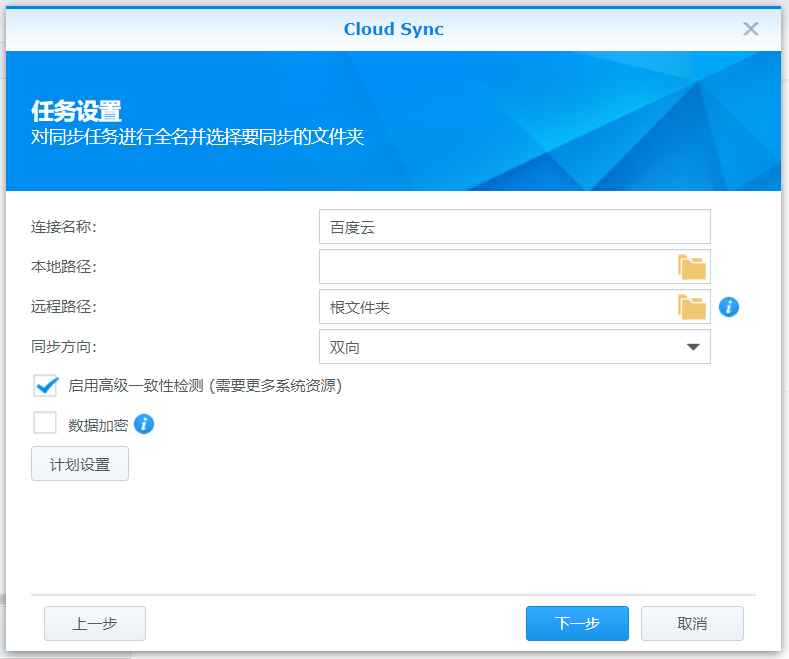Click the Cloud Sync title text

393,29
